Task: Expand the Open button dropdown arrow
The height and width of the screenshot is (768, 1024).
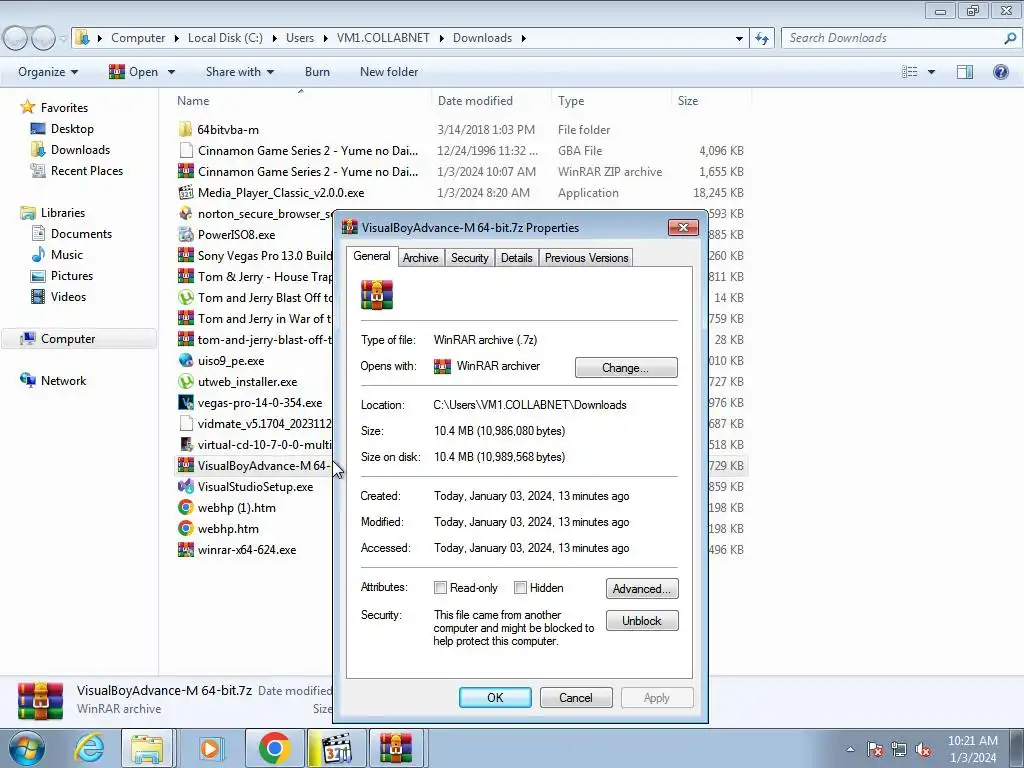Action: coord(171,72)
